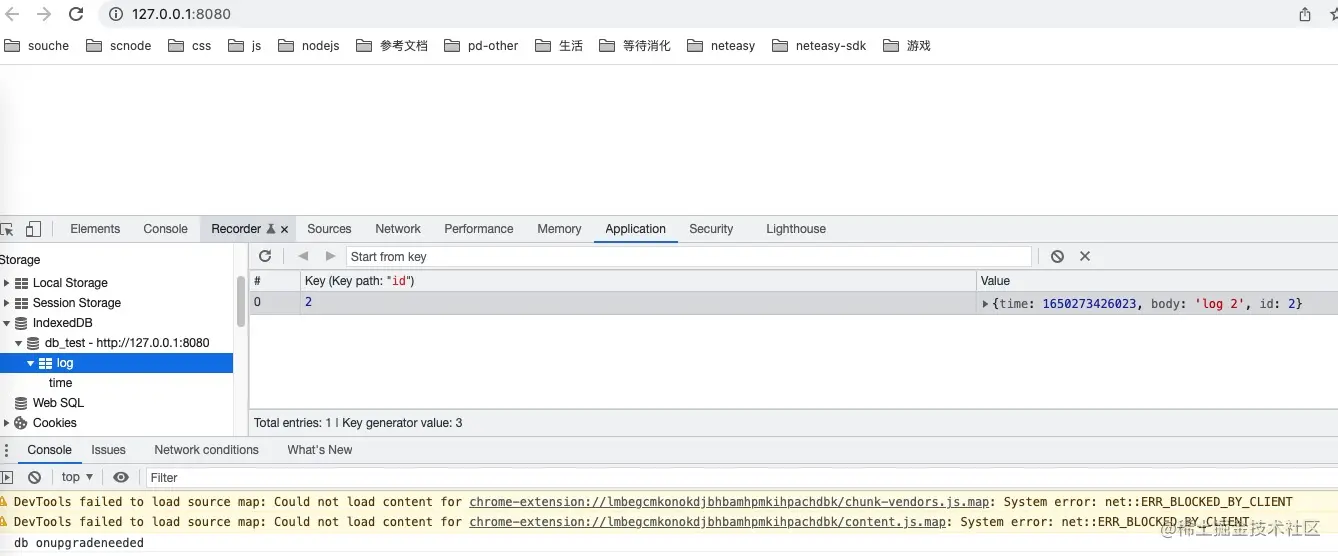This screenshot has height=556, width=1338.
Task: Expand Local Storage in the sidebar
Action: (6, 283)
